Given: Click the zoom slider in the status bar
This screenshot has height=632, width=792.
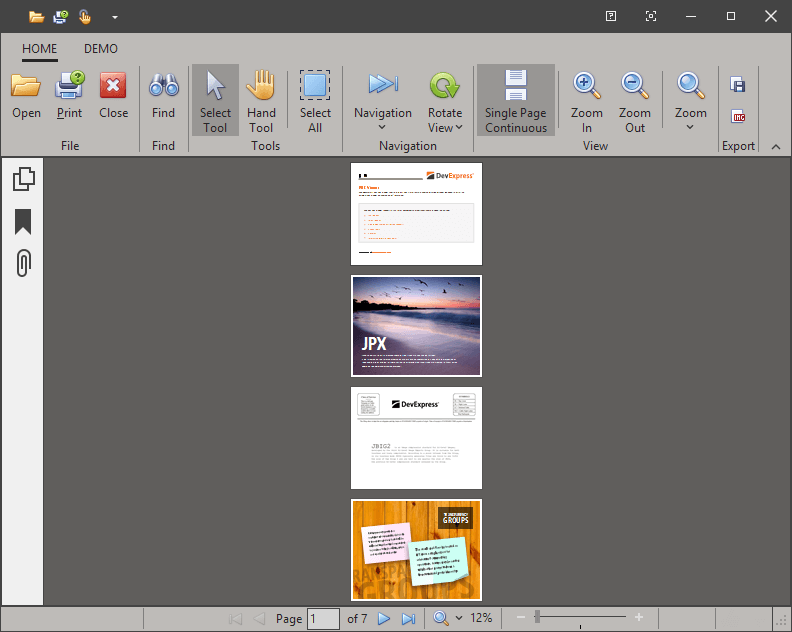Looking at the screenshot, I should point(538,618).
